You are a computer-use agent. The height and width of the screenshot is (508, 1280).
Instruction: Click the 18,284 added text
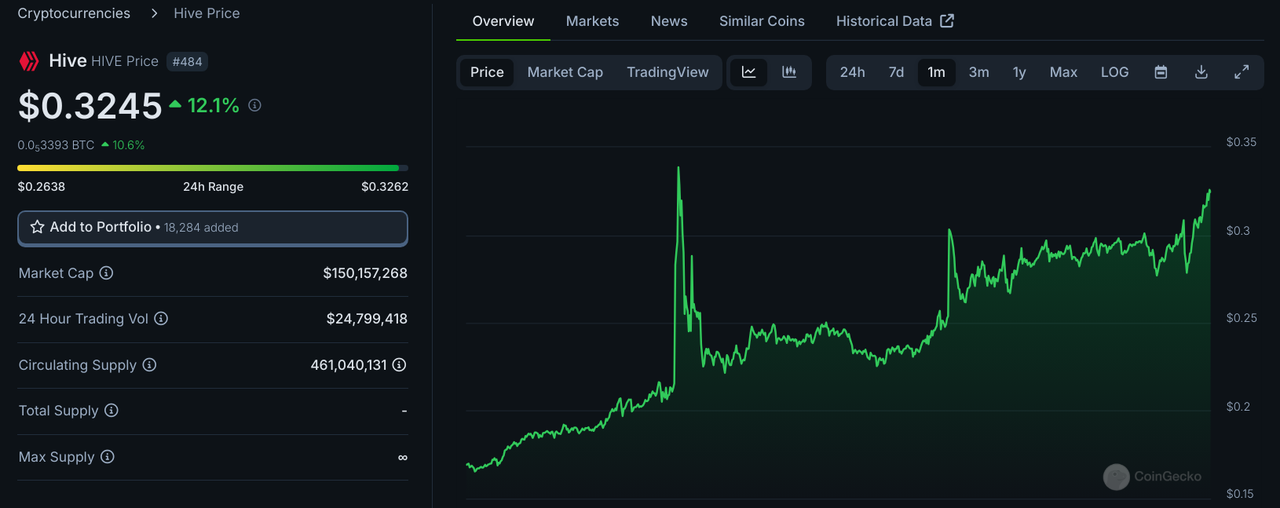click(x=201, y=228)
